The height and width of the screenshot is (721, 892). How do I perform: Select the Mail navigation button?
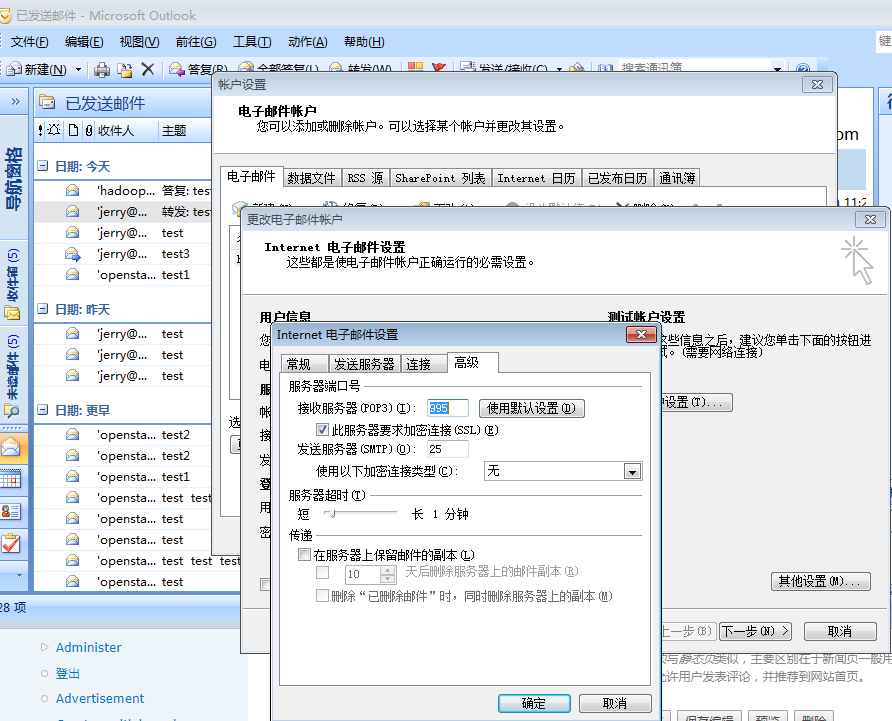(11, 448)
